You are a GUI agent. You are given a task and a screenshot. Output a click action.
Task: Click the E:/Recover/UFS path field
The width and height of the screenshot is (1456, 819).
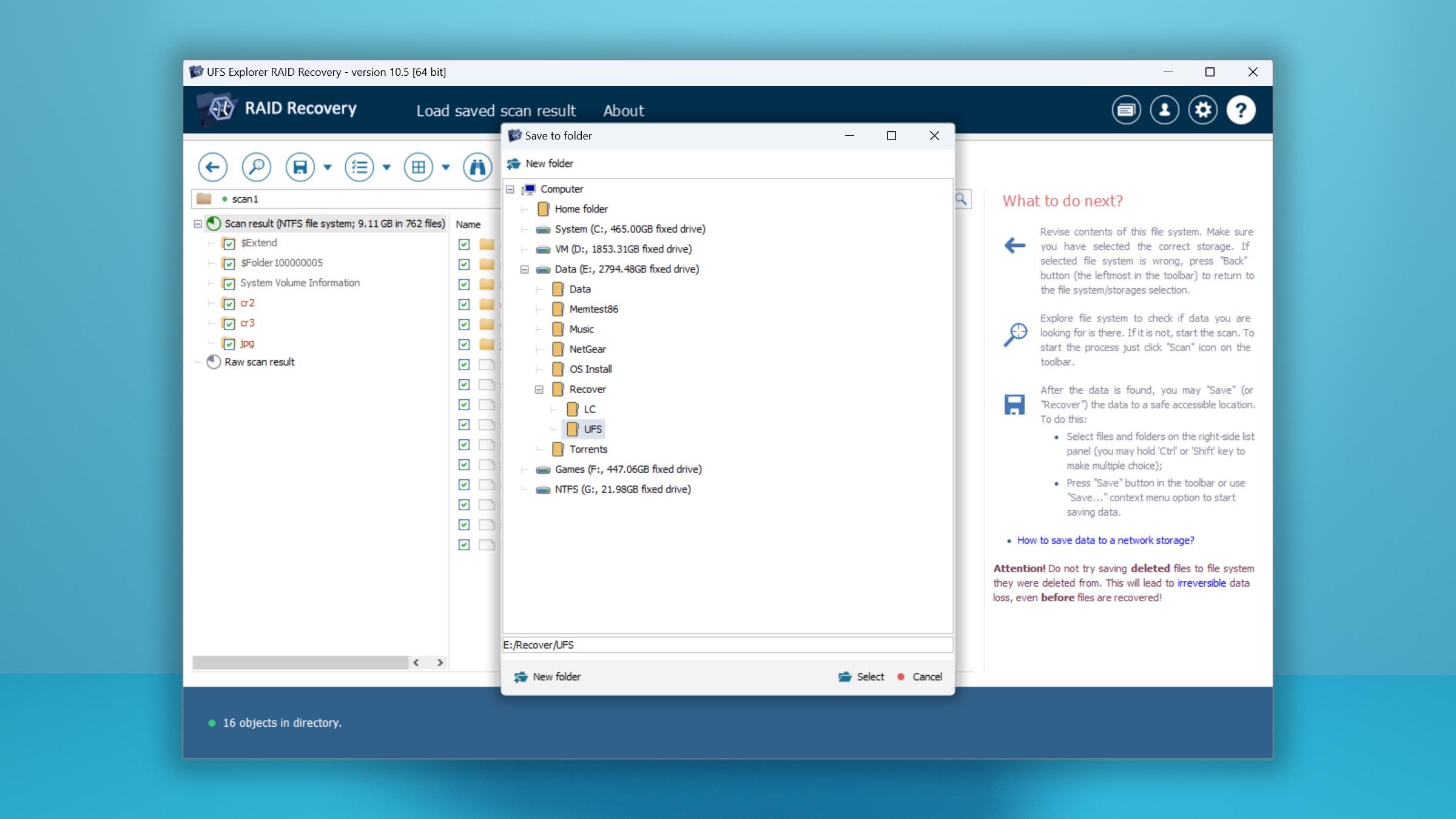727,645
